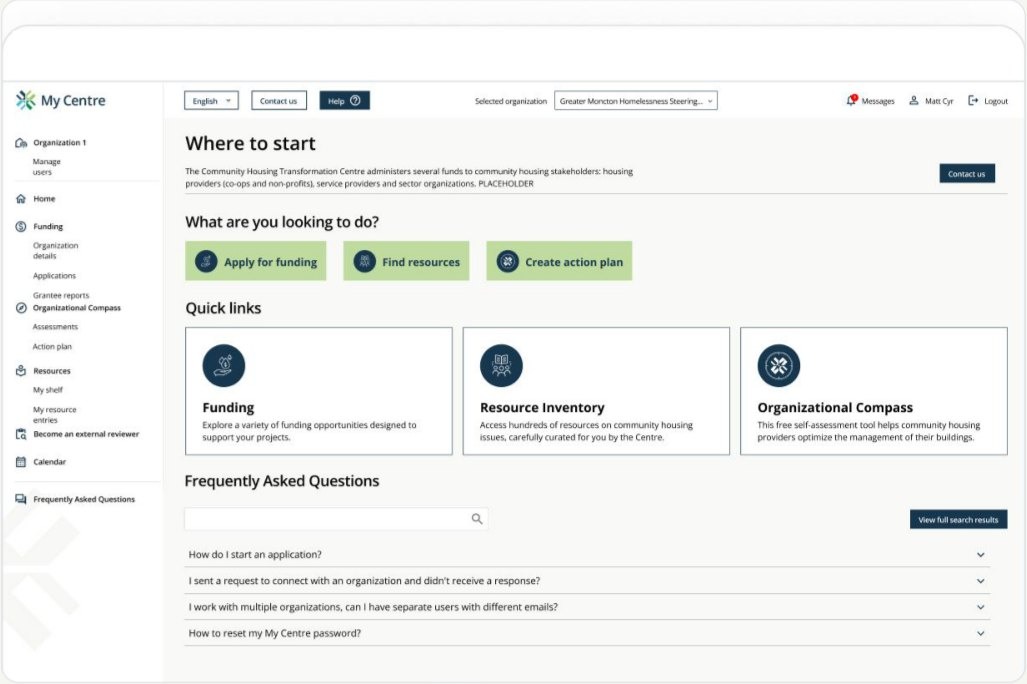Click the Resources sidebar icon

pos(21,371)
